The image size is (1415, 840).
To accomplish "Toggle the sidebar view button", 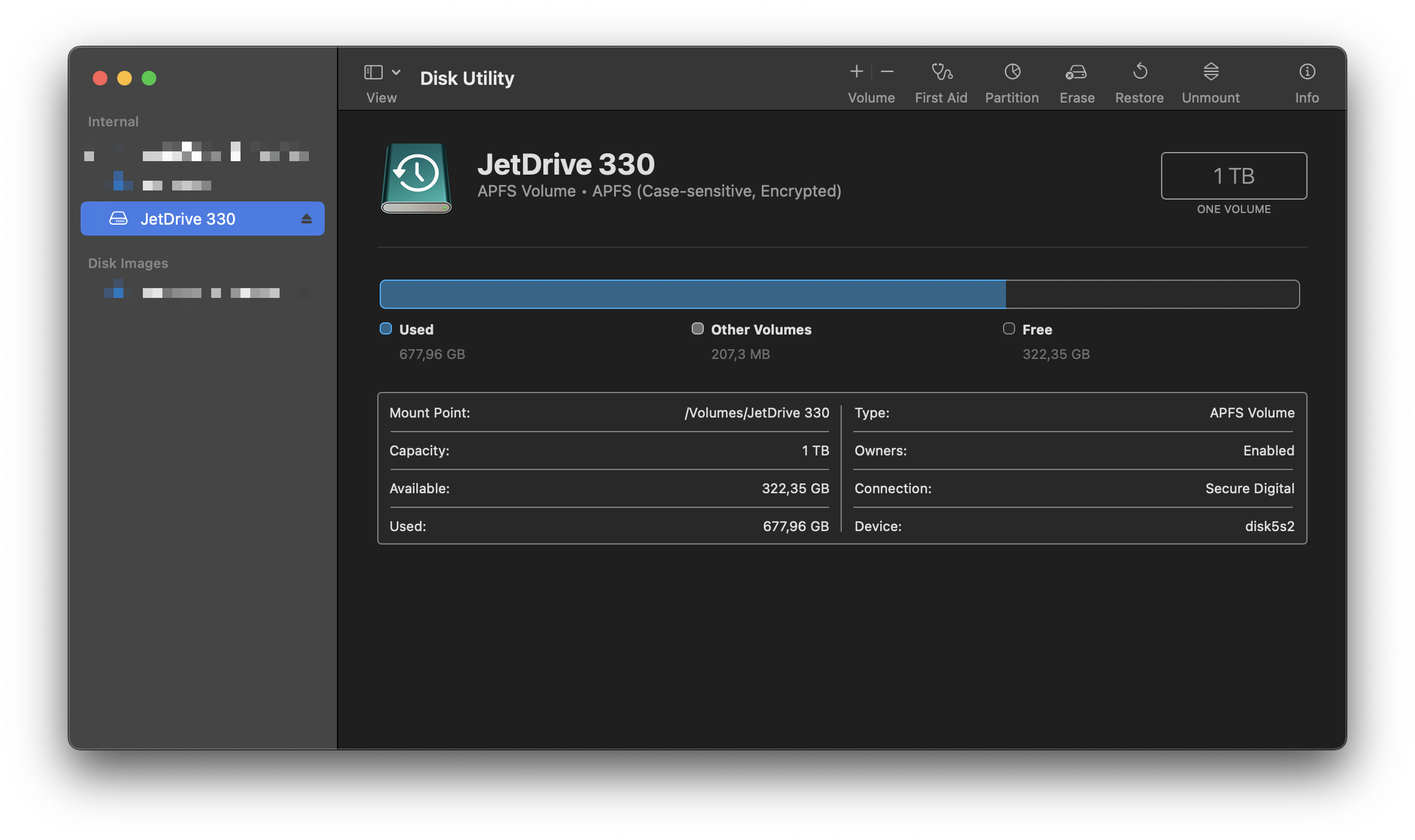I will point(373,72).
